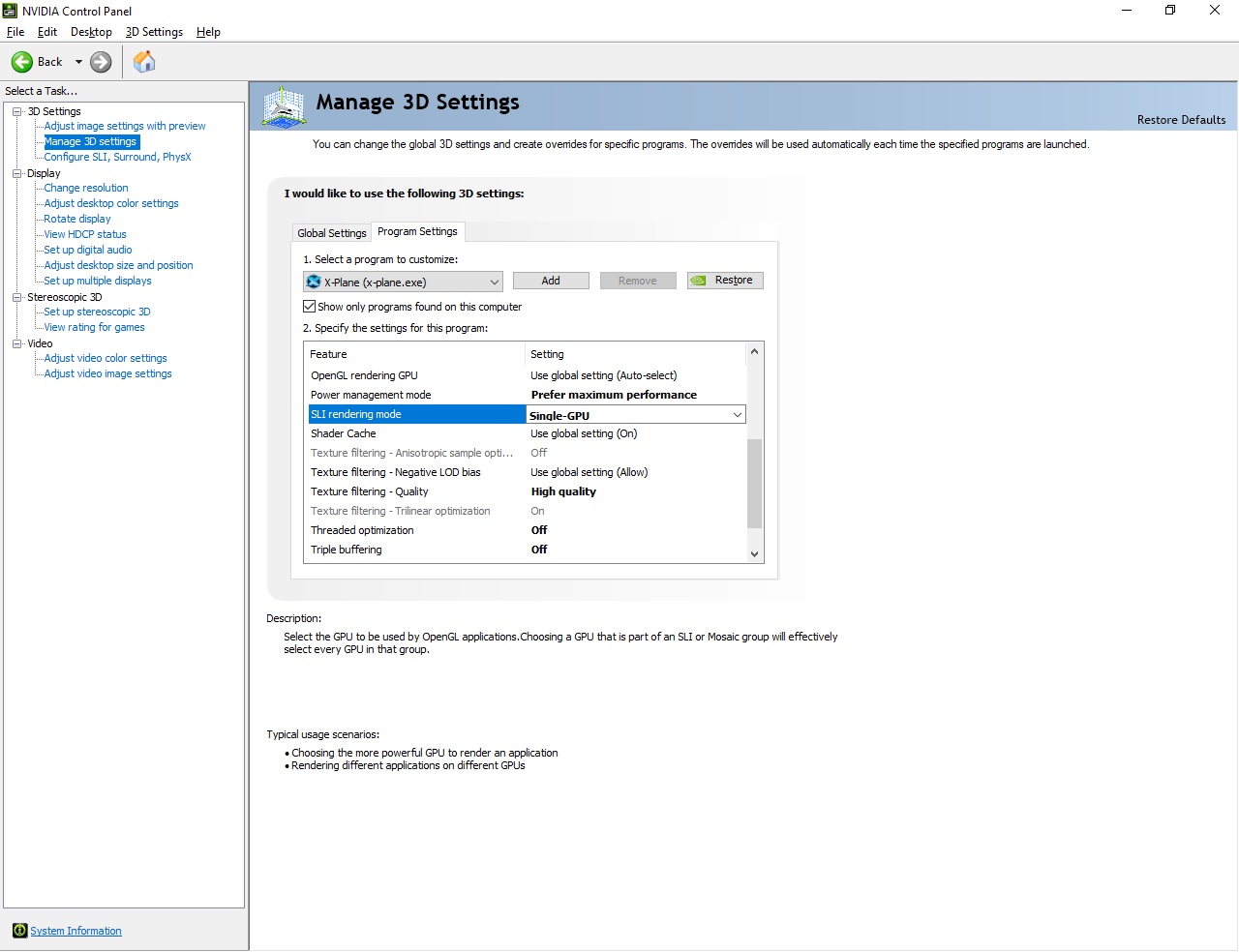
Task: Select Triple buffering row
Action: (527, 550)
